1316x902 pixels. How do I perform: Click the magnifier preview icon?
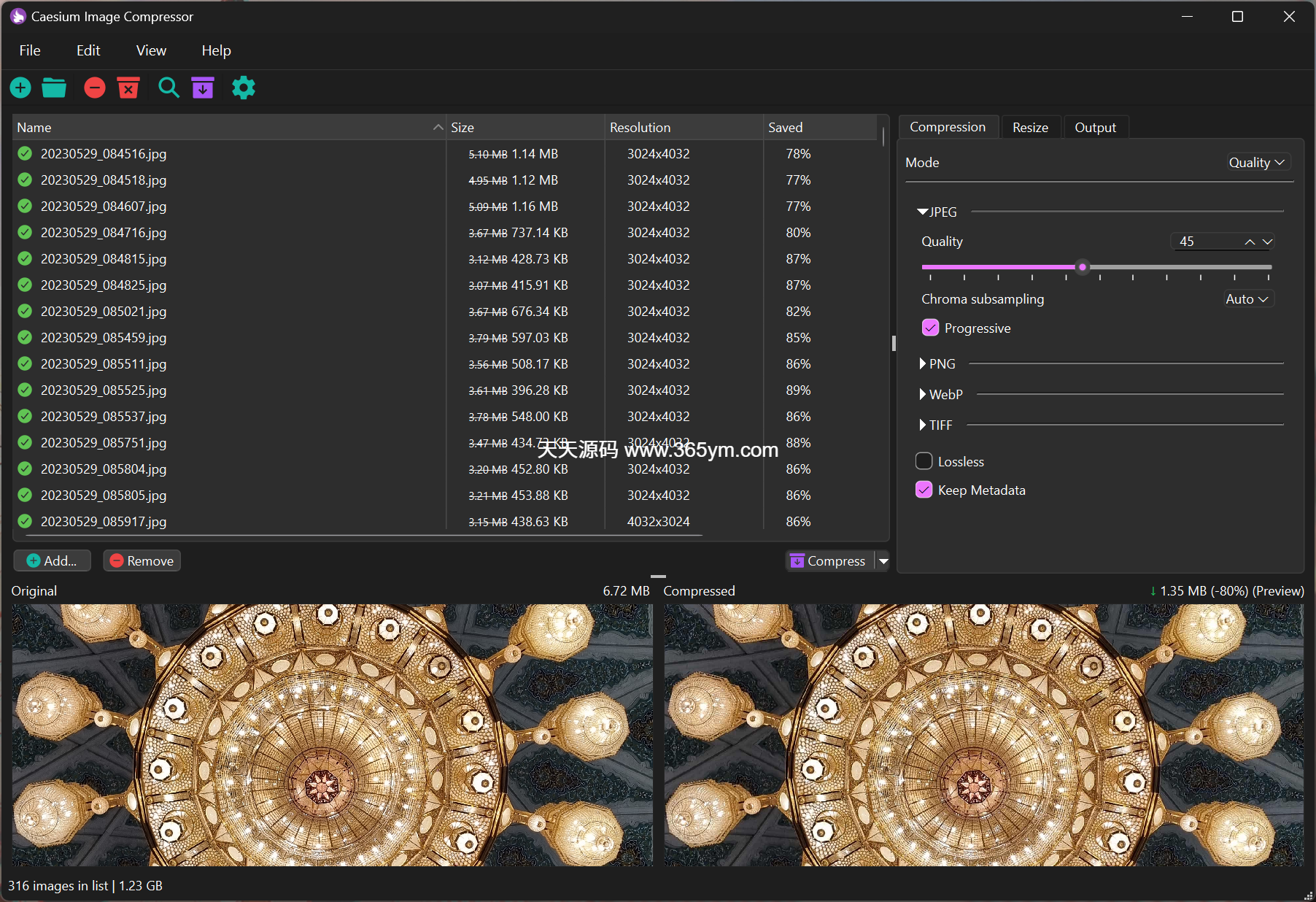click(169, 88)
